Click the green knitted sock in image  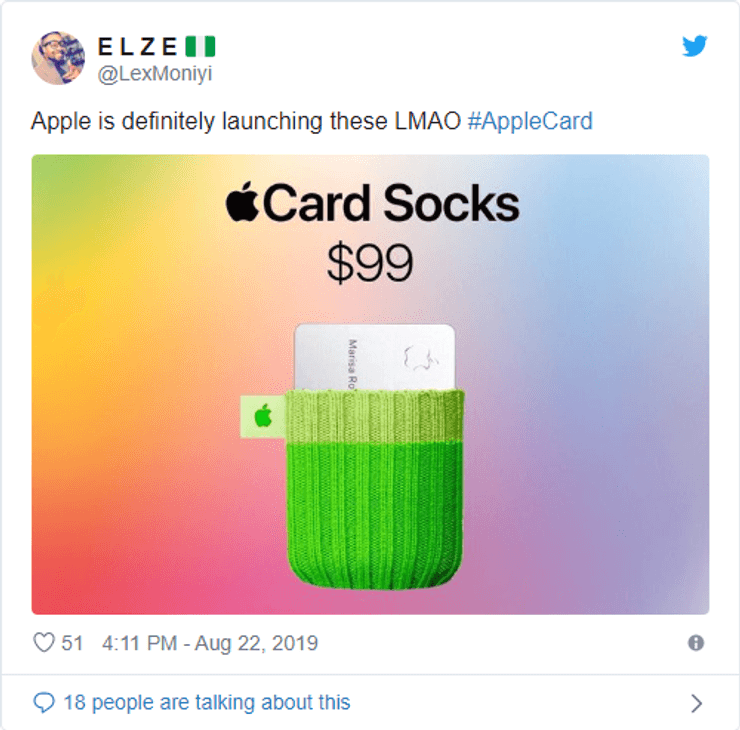click(x=375, y=489)
